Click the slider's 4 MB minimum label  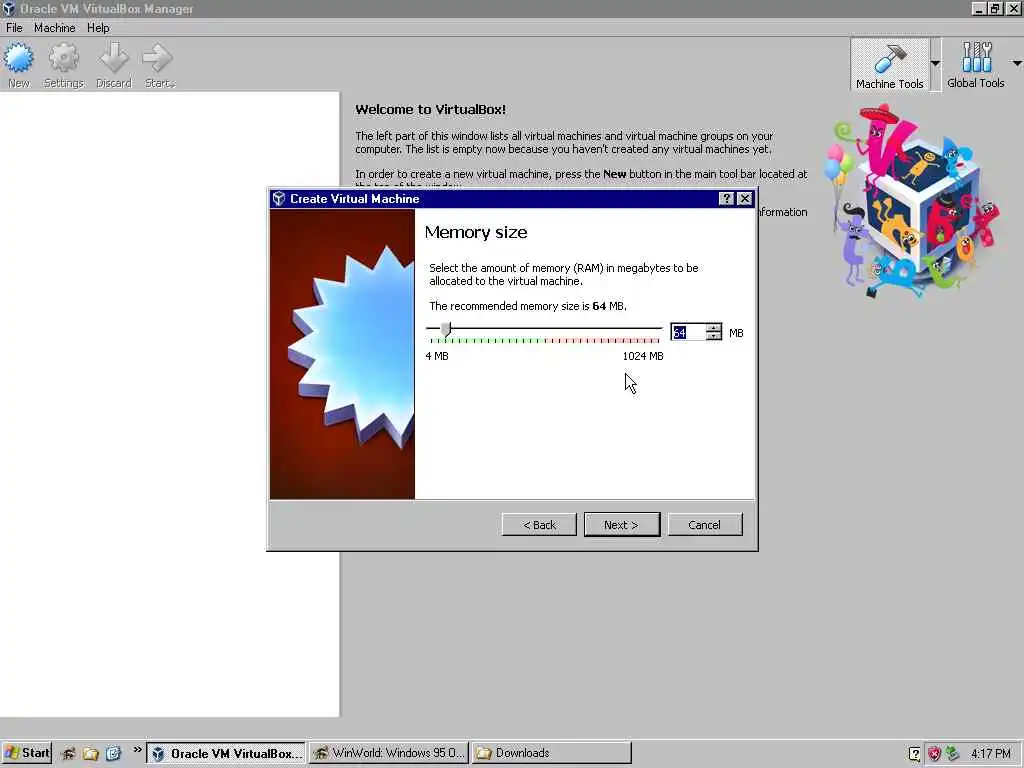(x=437, y=356)
